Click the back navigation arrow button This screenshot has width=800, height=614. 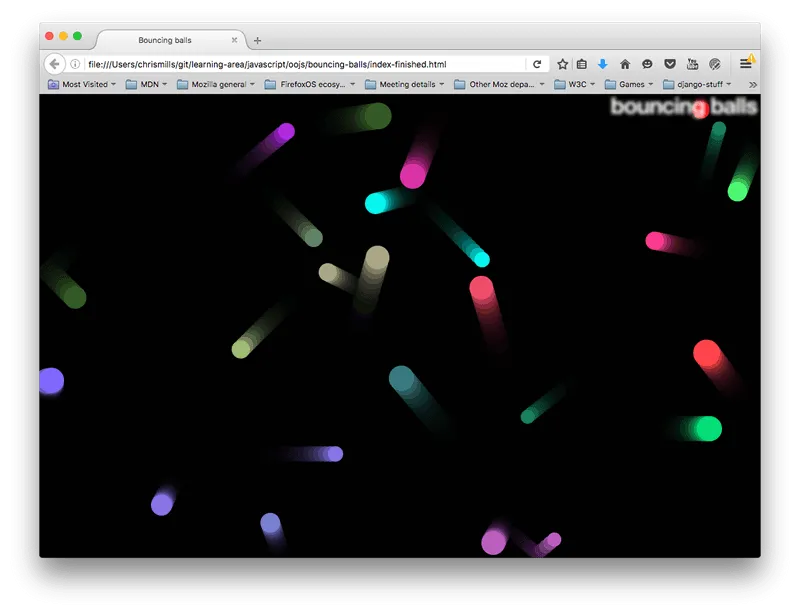click(55, 64)
